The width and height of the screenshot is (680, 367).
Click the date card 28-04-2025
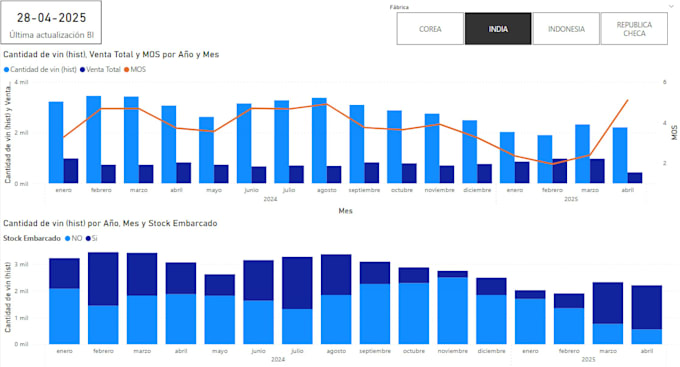pos(51,23)
